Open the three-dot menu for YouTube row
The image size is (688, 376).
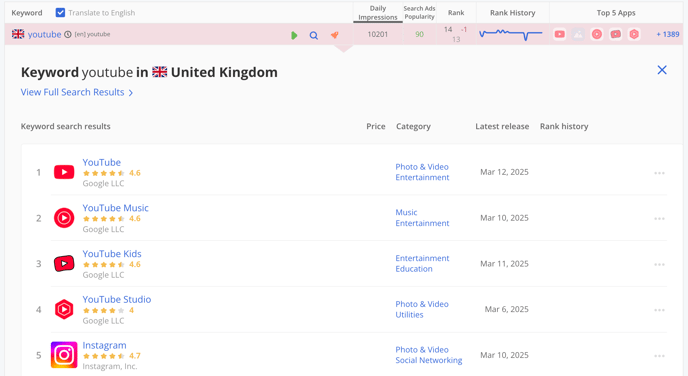point(659,173)
